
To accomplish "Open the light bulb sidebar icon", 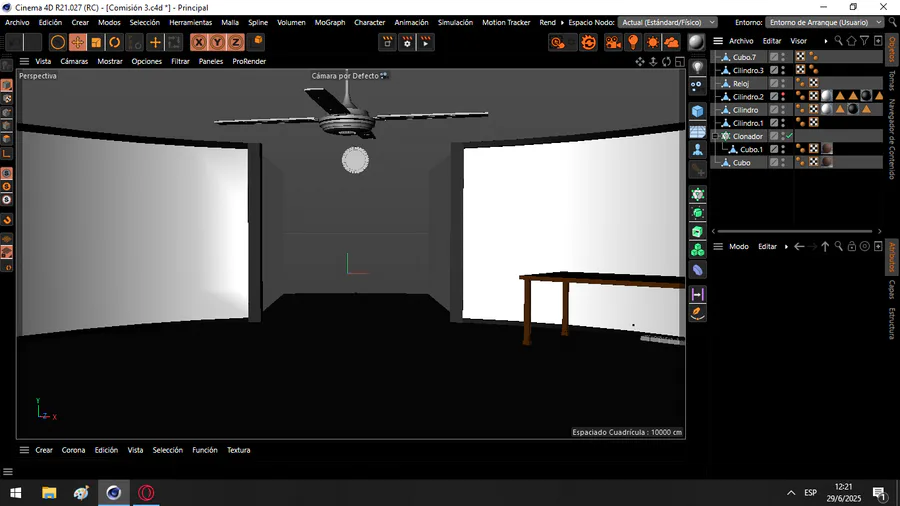I will [697, 67].
